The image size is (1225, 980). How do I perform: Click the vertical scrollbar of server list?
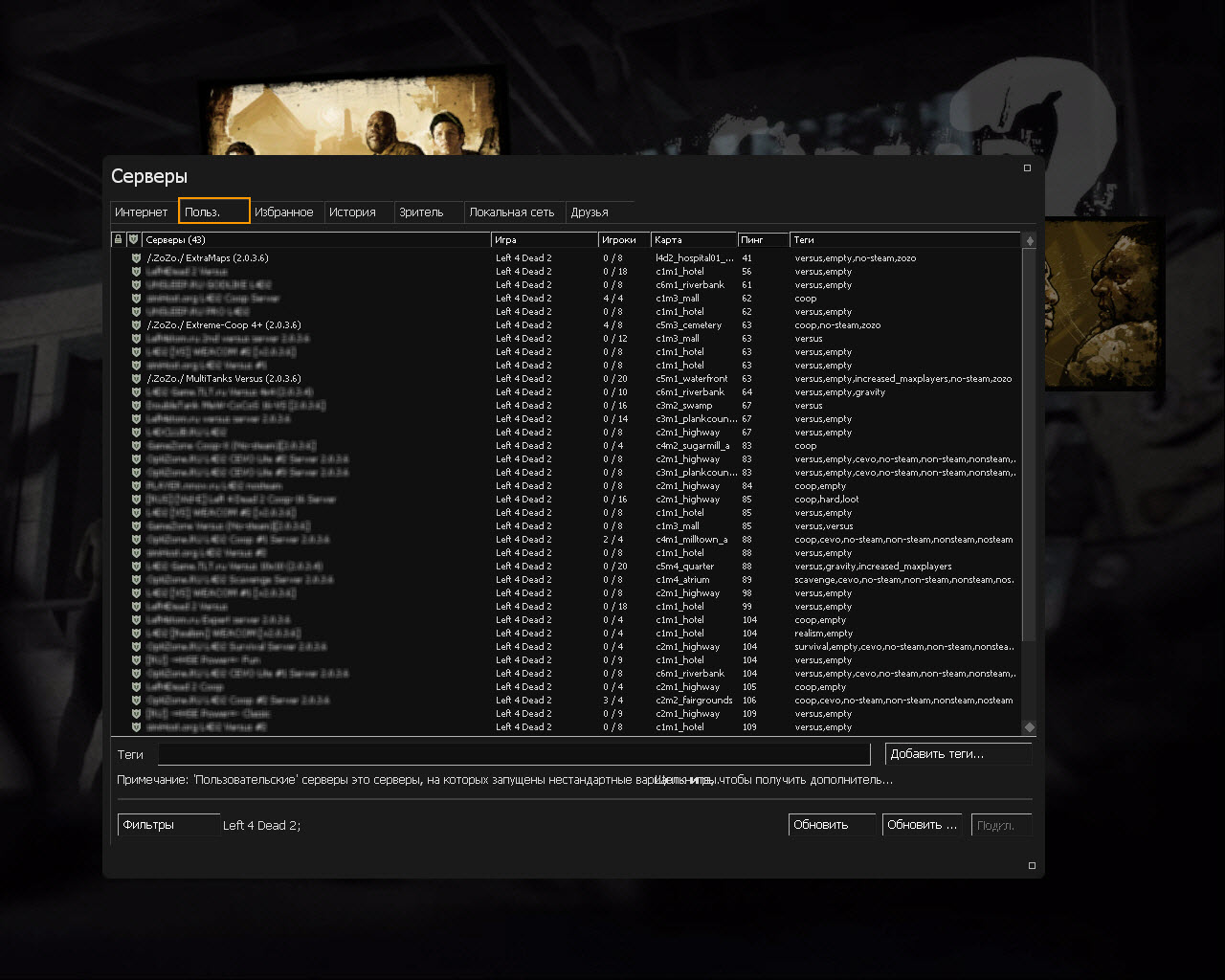(x=1030, y=440)
